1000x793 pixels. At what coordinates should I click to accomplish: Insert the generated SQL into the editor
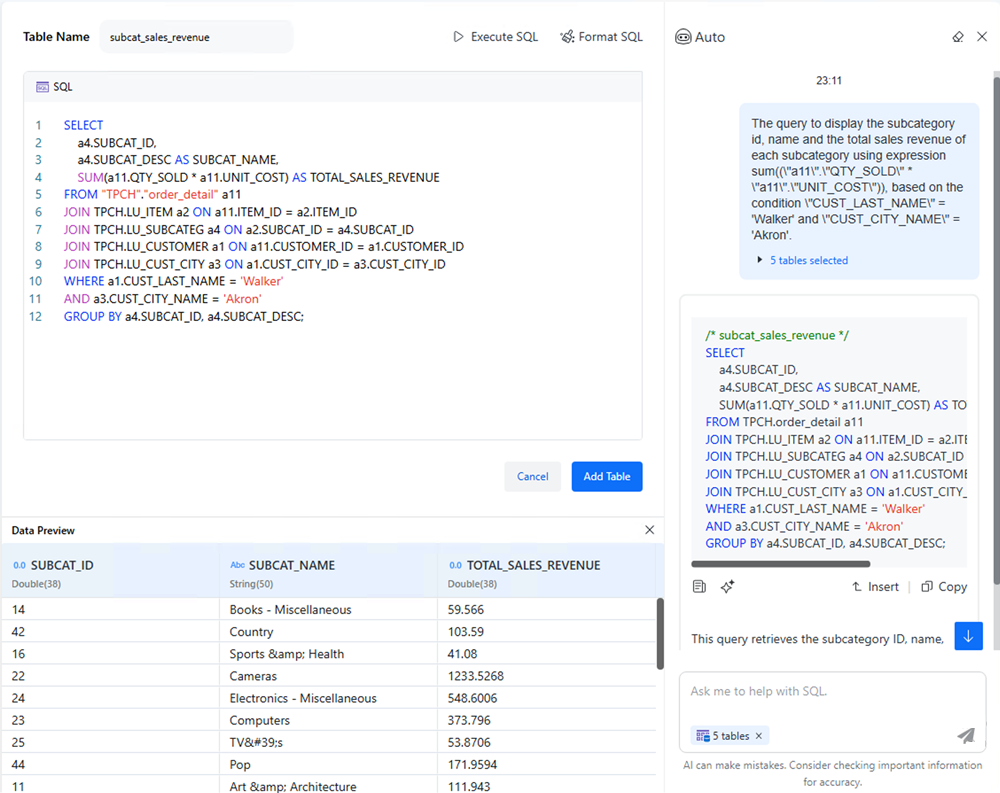(875, 587)
